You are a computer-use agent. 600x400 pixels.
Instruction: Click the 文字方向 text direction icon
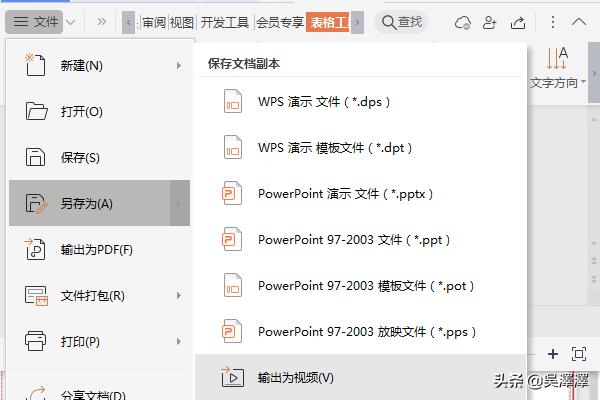[557, 58]
